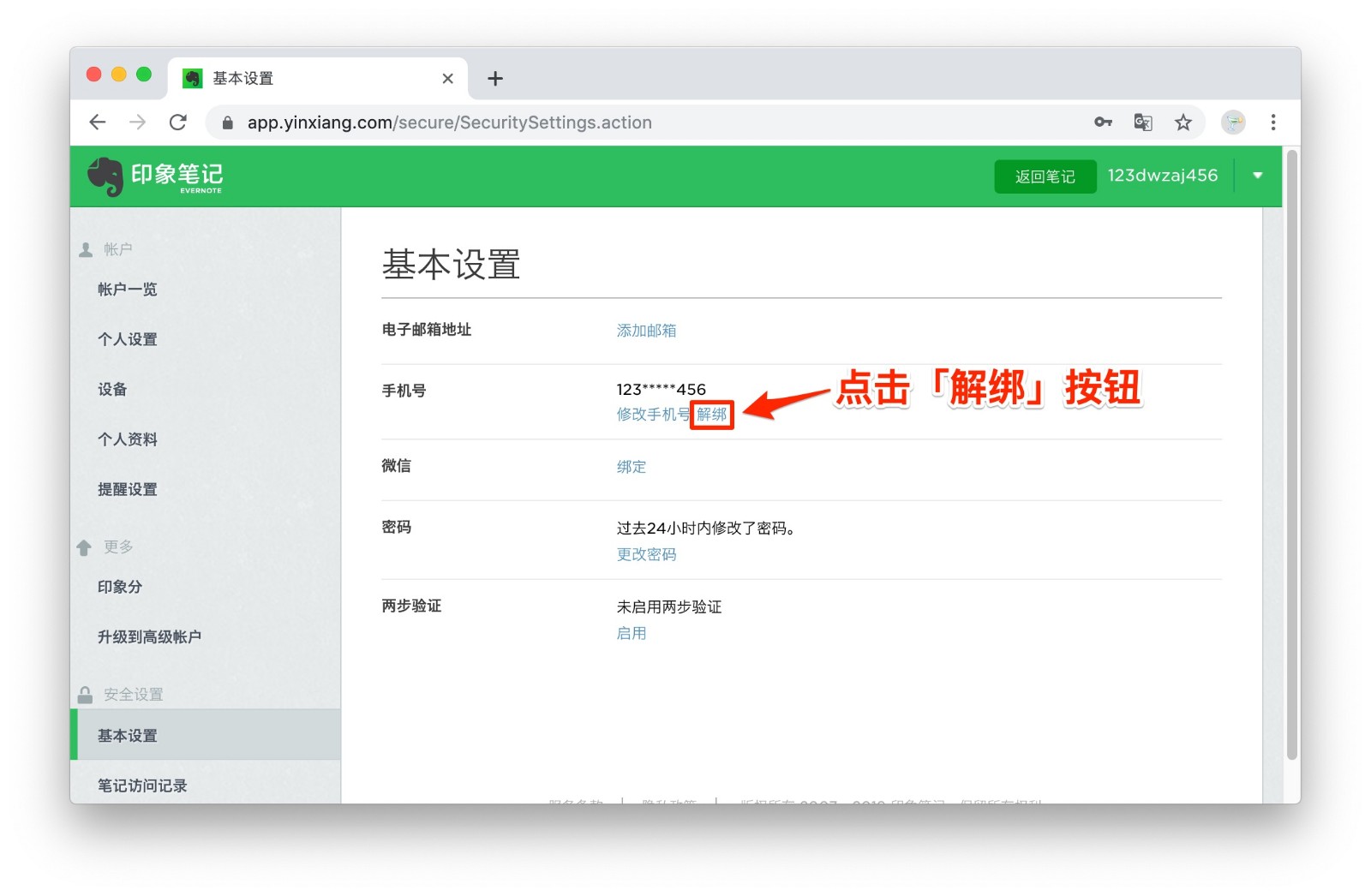The width and height of the screenshot is (1371, 896).
Task: Close the 基本设置 browser tab
Action: (x=447, y=79)
